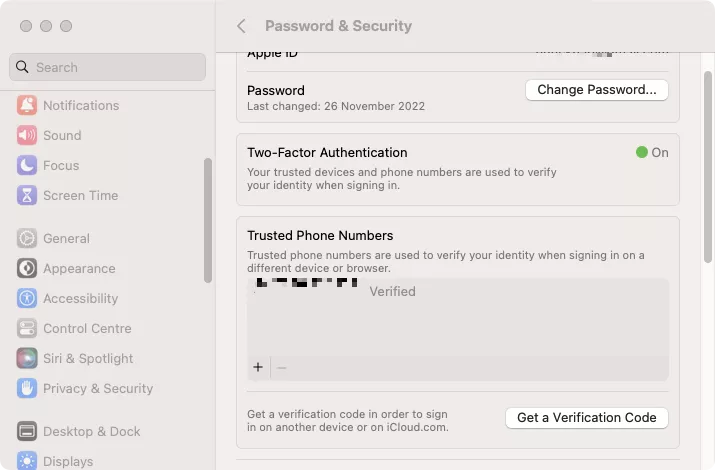
Task: Select the Sound speaker icon
Action: click(x=27, y=135)
